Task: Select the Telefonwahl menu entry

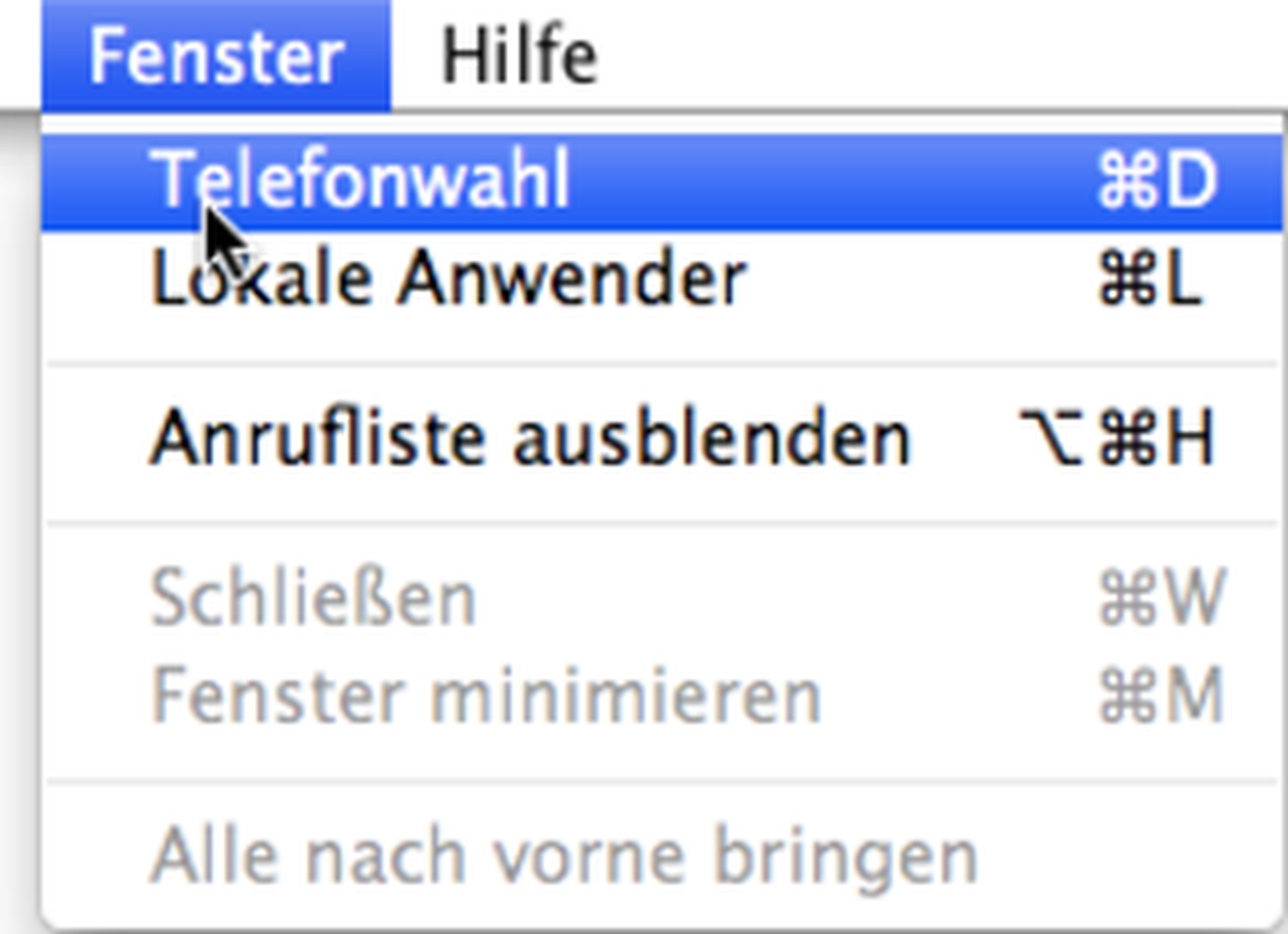Action: click(x=361, y=179)
